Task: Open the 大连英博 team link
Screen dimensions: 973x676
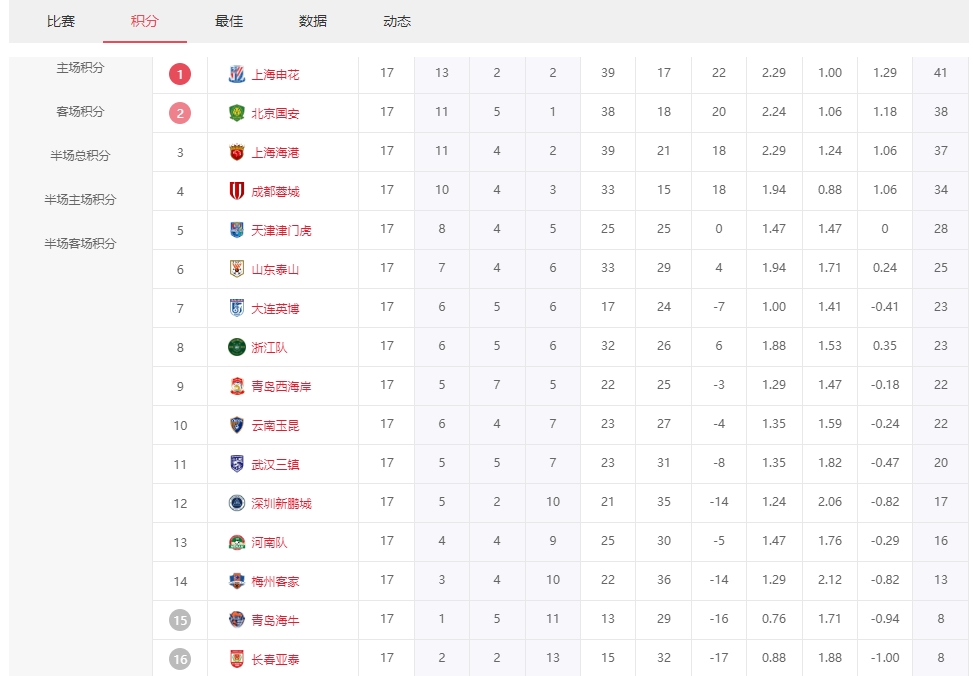Action: pyautogui.click(x=275, y=308)
